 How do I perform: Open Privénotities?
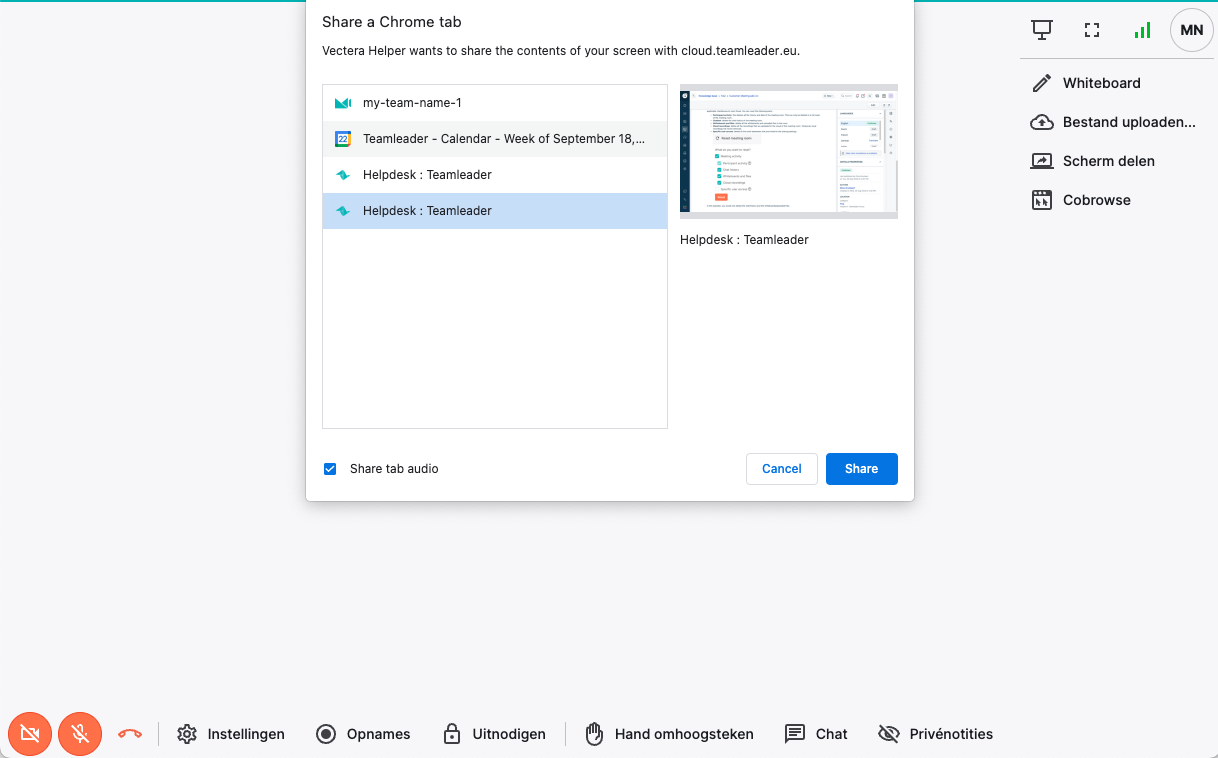click(935, 734)
